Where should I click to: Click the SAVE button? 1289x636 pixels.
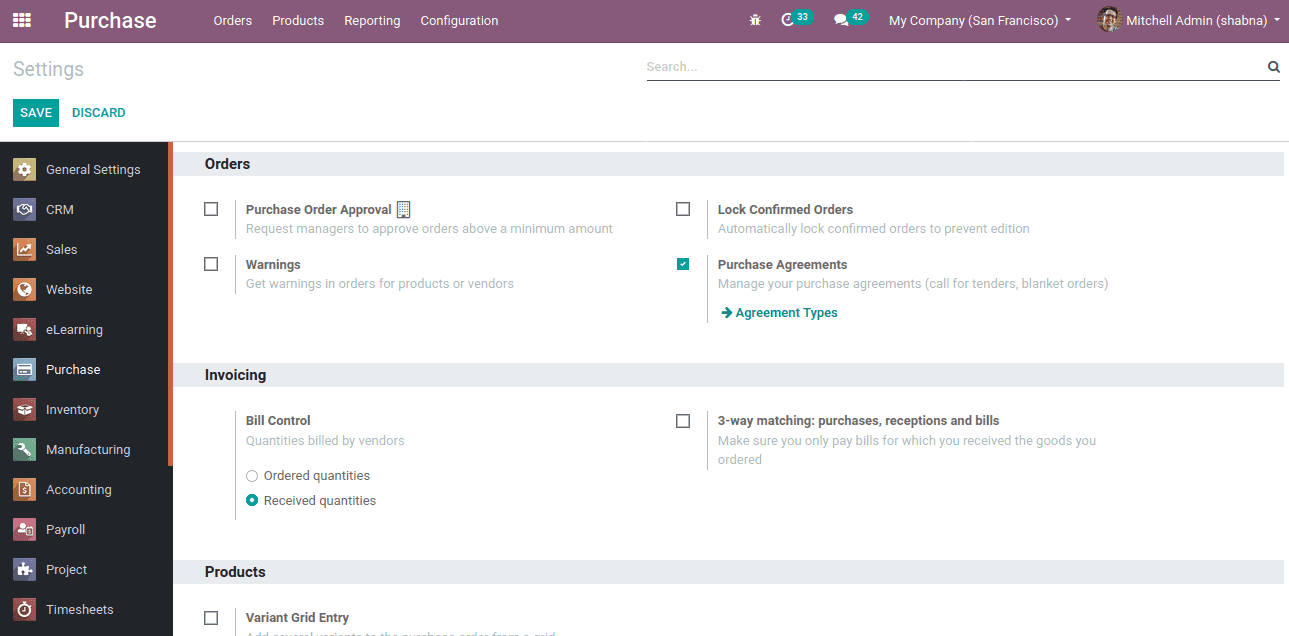pos(36,113)
